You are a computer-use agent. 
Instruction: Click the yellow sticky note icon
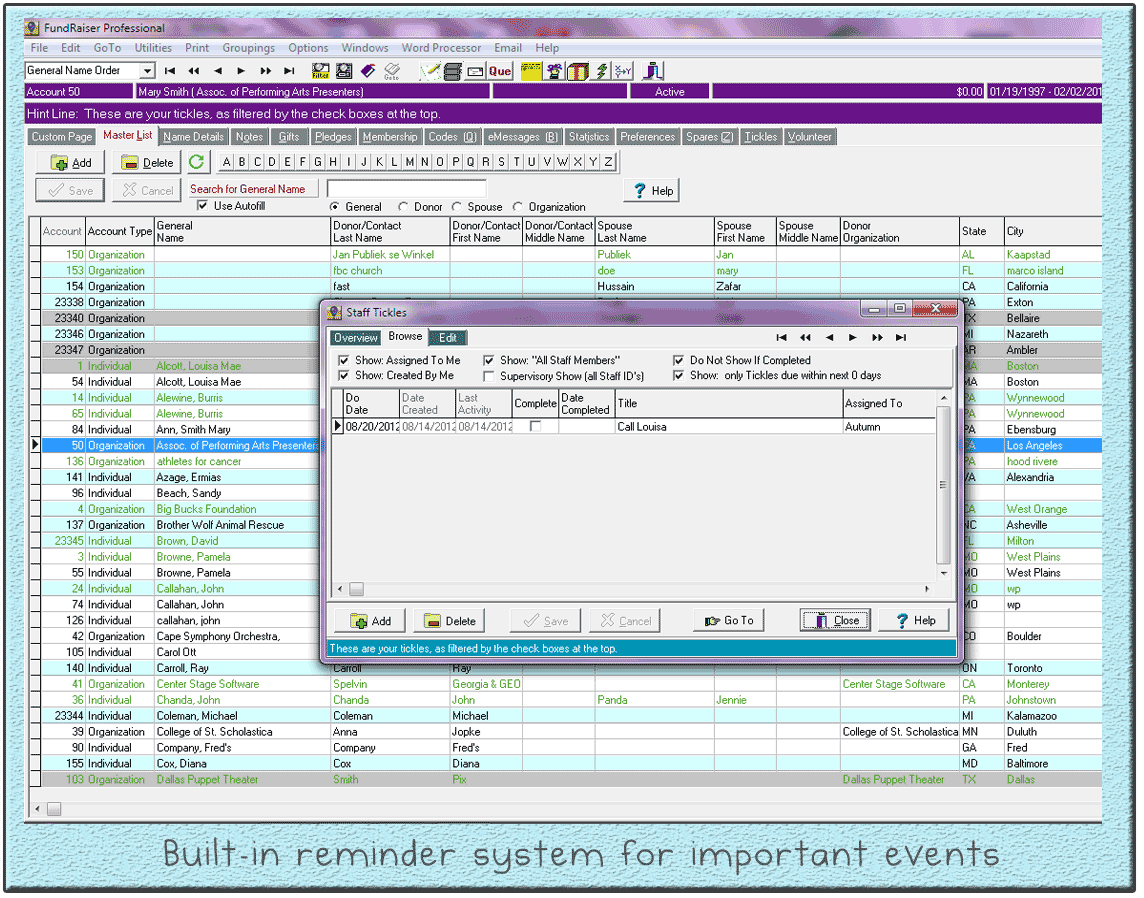pyautogui.click(x=532, y=71)
